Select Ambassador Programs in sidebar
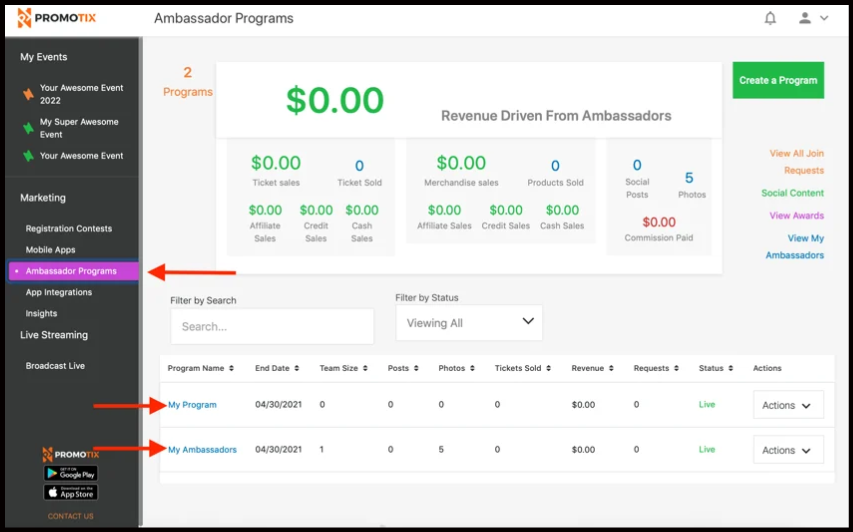 click(71, 271)
